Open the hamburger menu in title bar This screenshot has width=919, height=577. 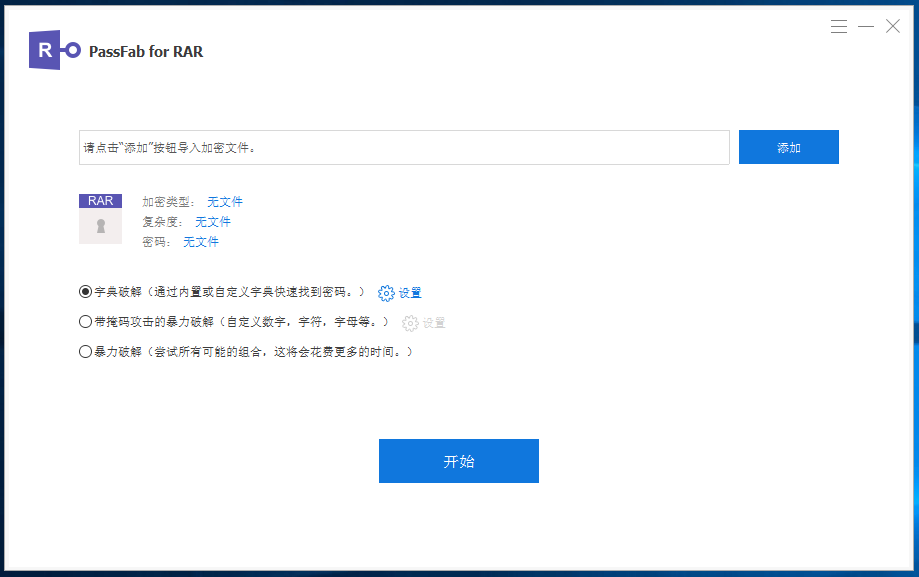pos(838,27)
